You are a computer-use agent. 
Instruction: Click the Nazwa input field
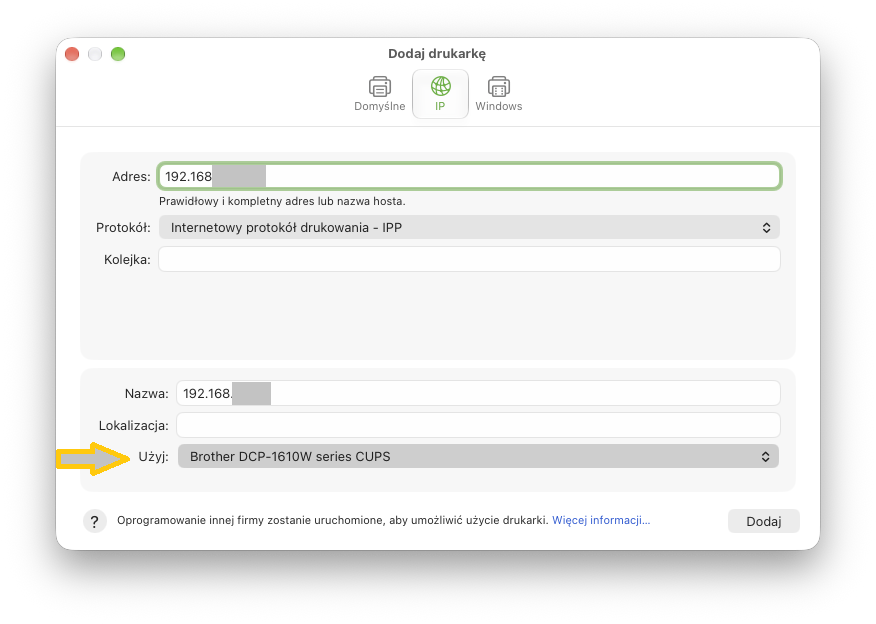coord(478,393)
